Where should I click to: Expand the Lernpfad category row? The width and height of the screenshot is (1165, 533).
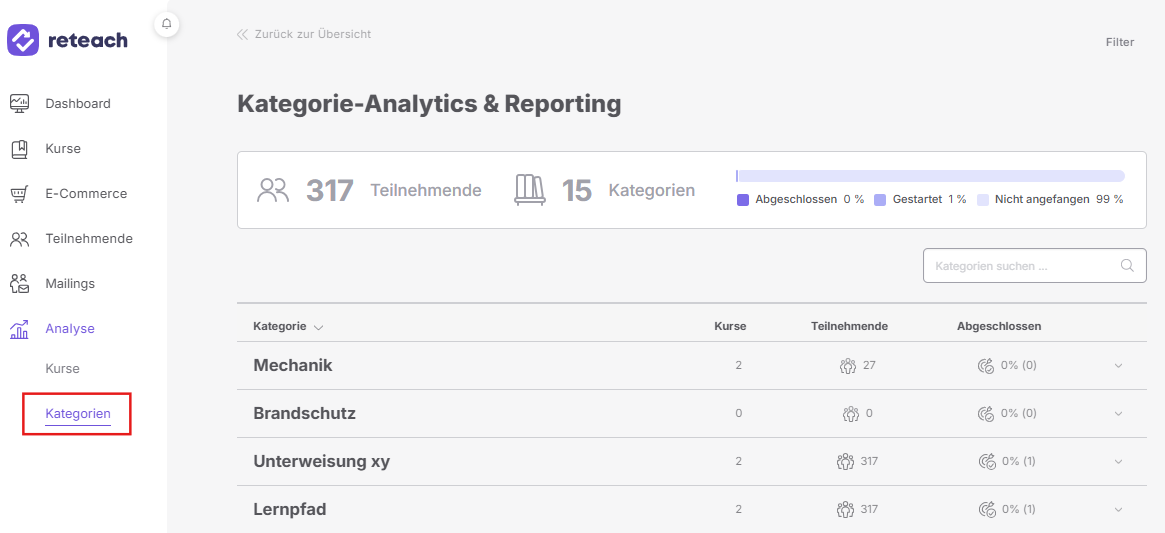pyautogui.click(x=1119, y=509)
